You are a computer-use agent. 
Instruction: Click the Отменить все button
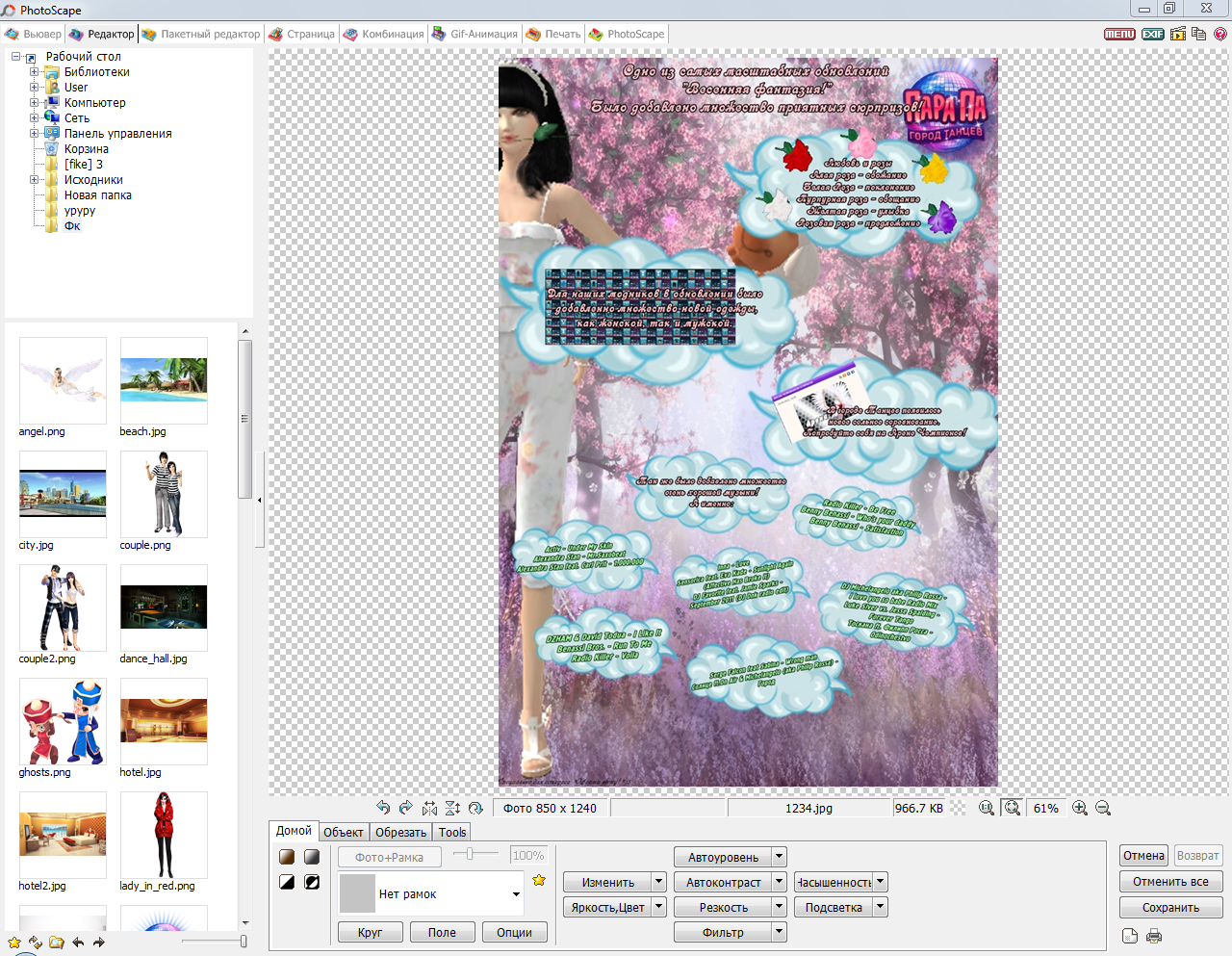(x=1171, y=881)
